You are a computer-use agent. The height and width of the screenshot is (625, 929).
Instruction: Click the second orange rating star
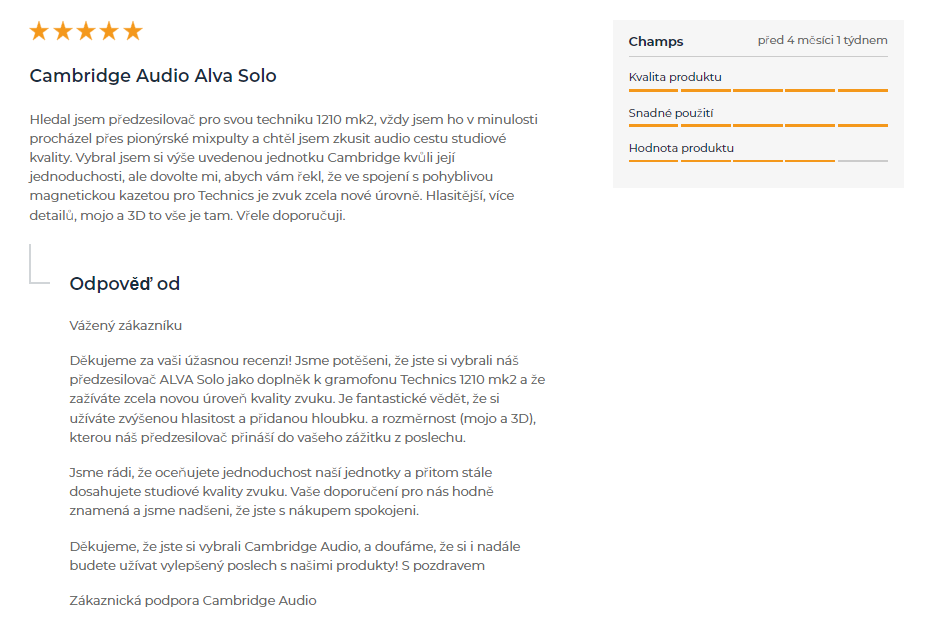(62, 31)
